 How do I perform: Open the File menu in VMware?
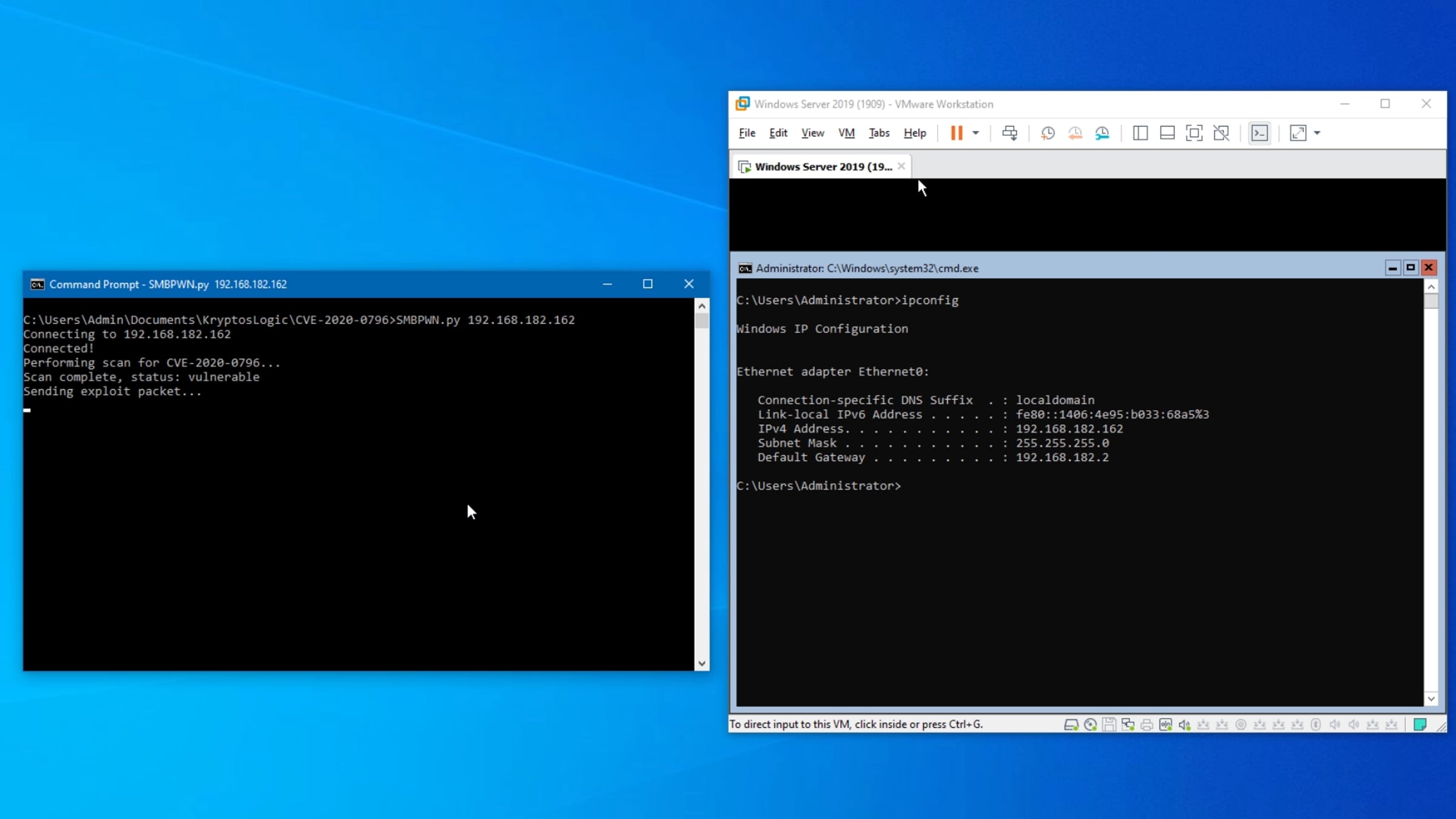747,133
